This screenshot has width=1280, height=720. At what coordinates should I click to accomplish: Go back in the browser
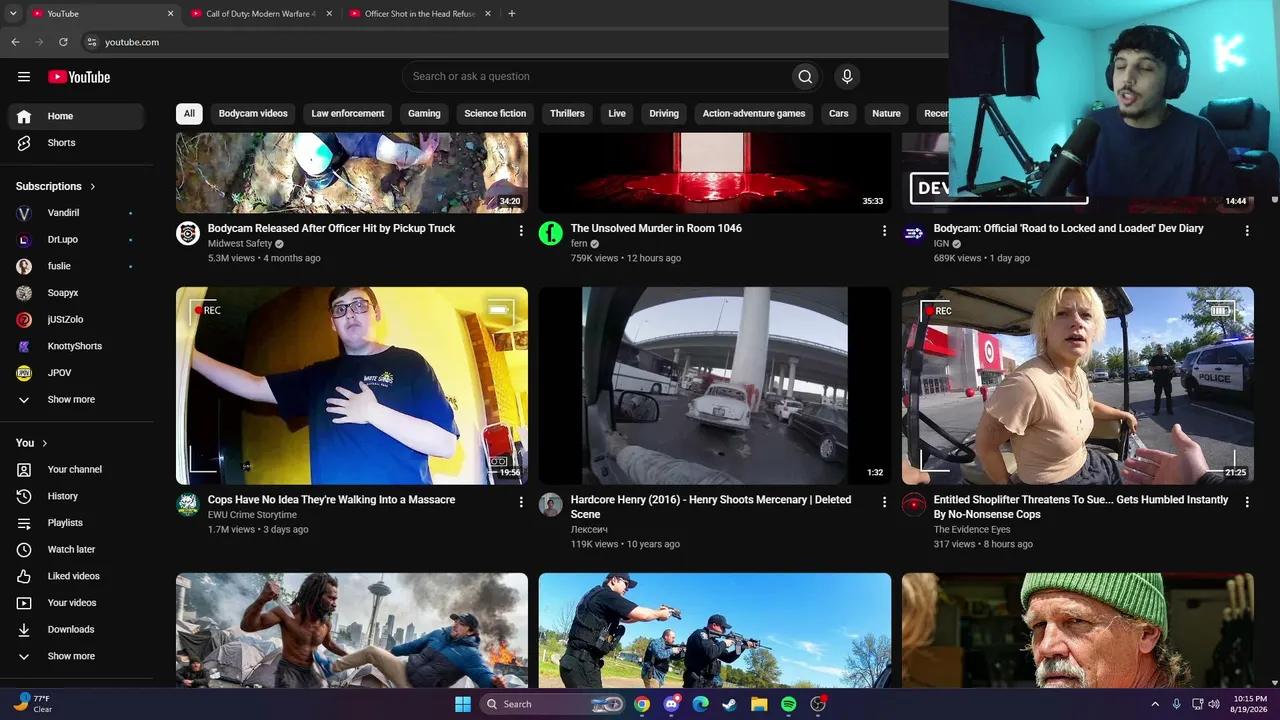tap(15, 42)
